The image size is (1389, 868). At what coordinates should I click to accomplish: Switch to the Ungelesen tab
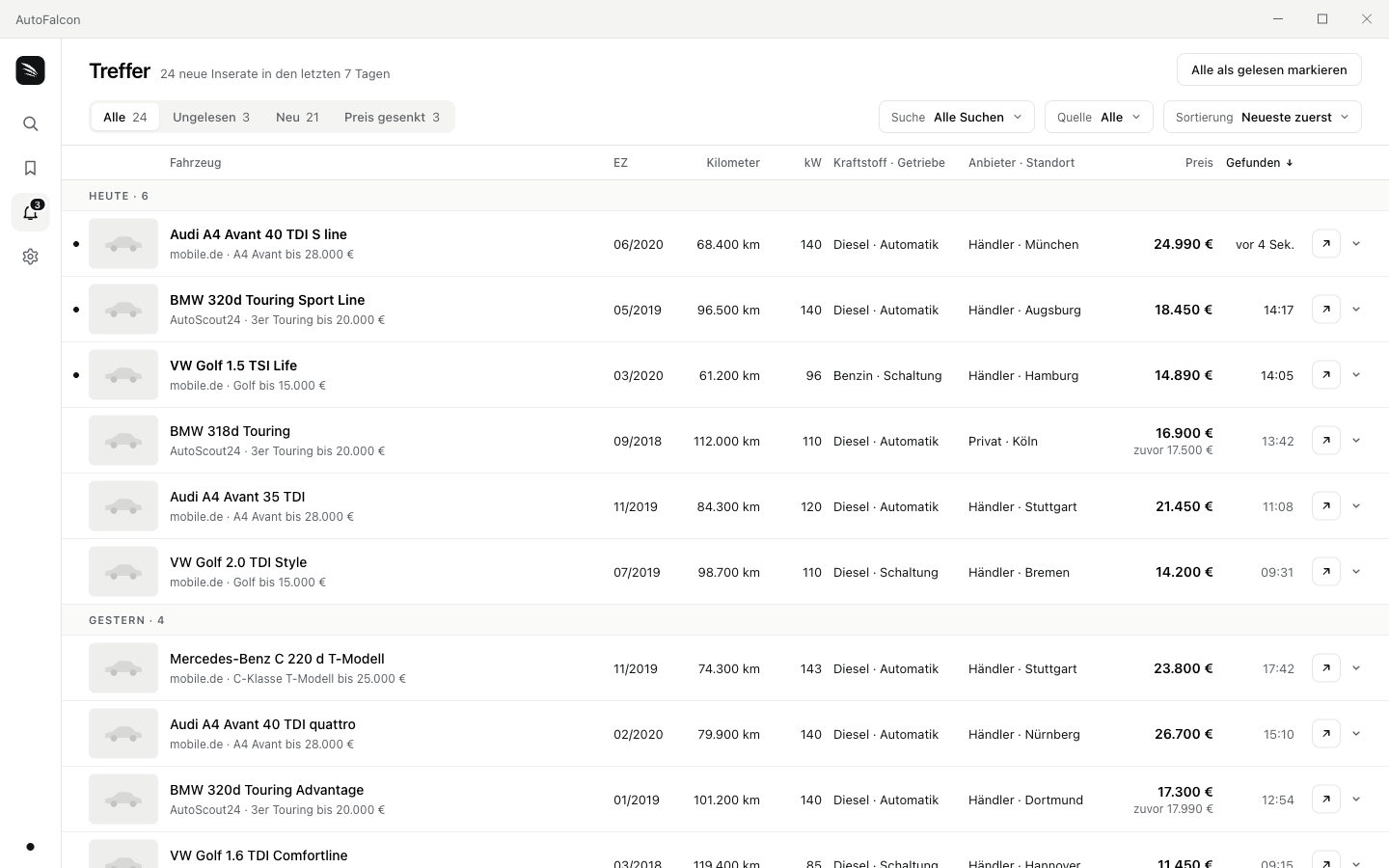[211, 117]
